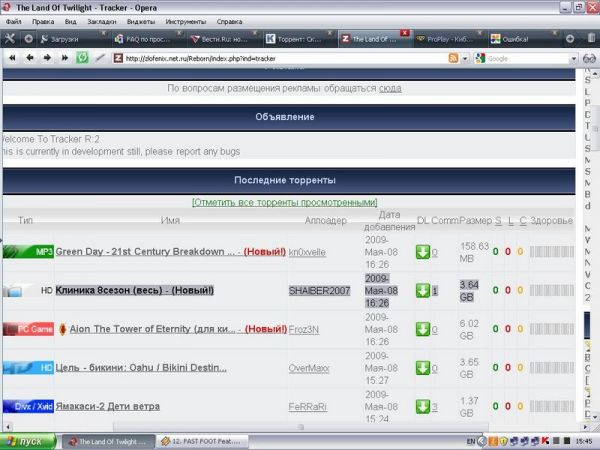Download Ямакаси-2 via green arrow
The image size is (600, 450).
[x=423, y=407]
